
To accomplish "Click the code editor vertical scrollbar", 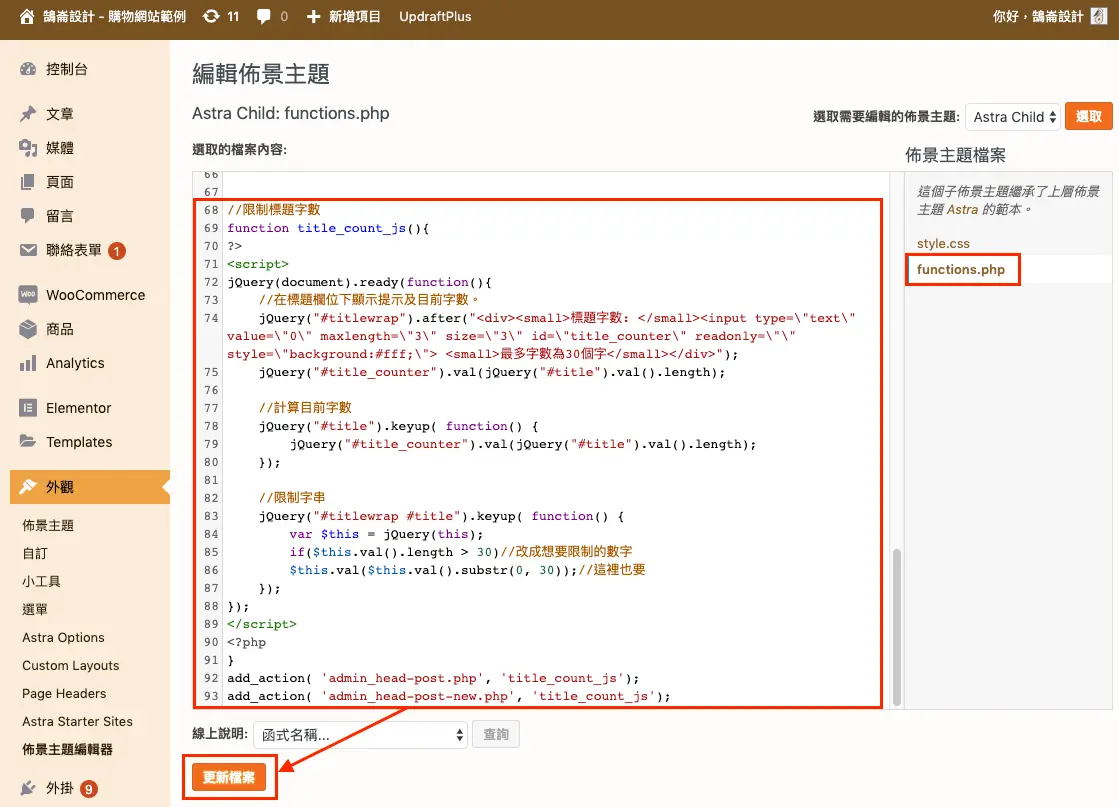I will (x=896, y=626).
